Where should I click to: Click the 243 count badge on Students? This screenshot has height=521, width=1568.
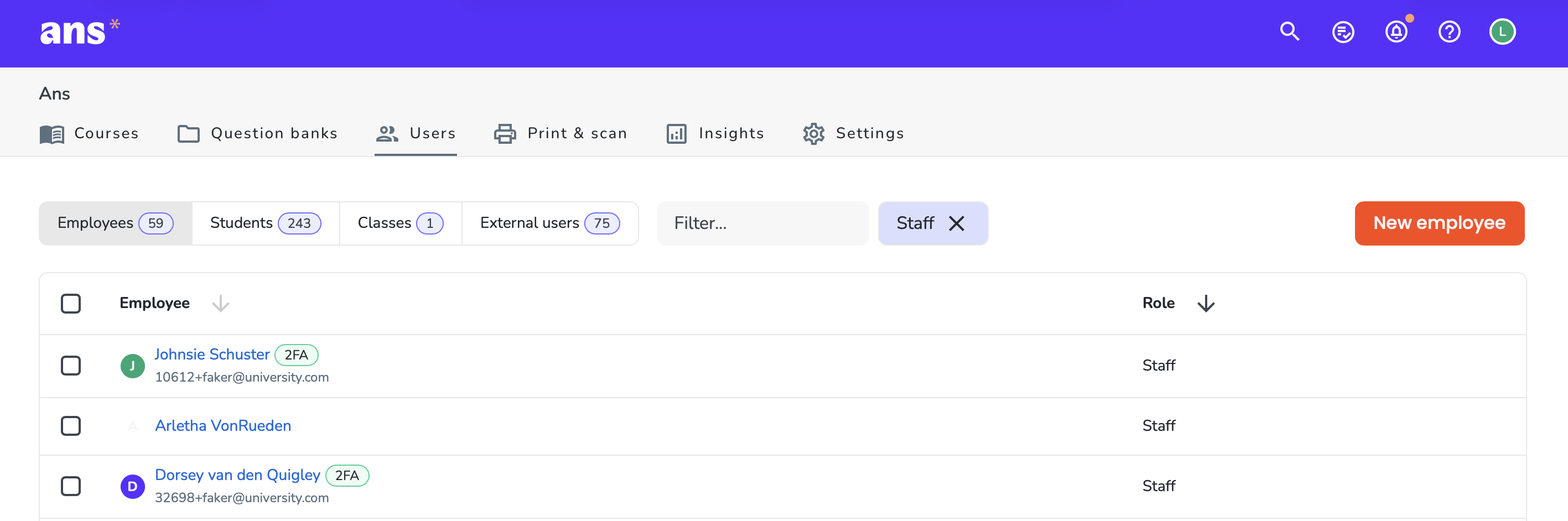tap(299, 223)
